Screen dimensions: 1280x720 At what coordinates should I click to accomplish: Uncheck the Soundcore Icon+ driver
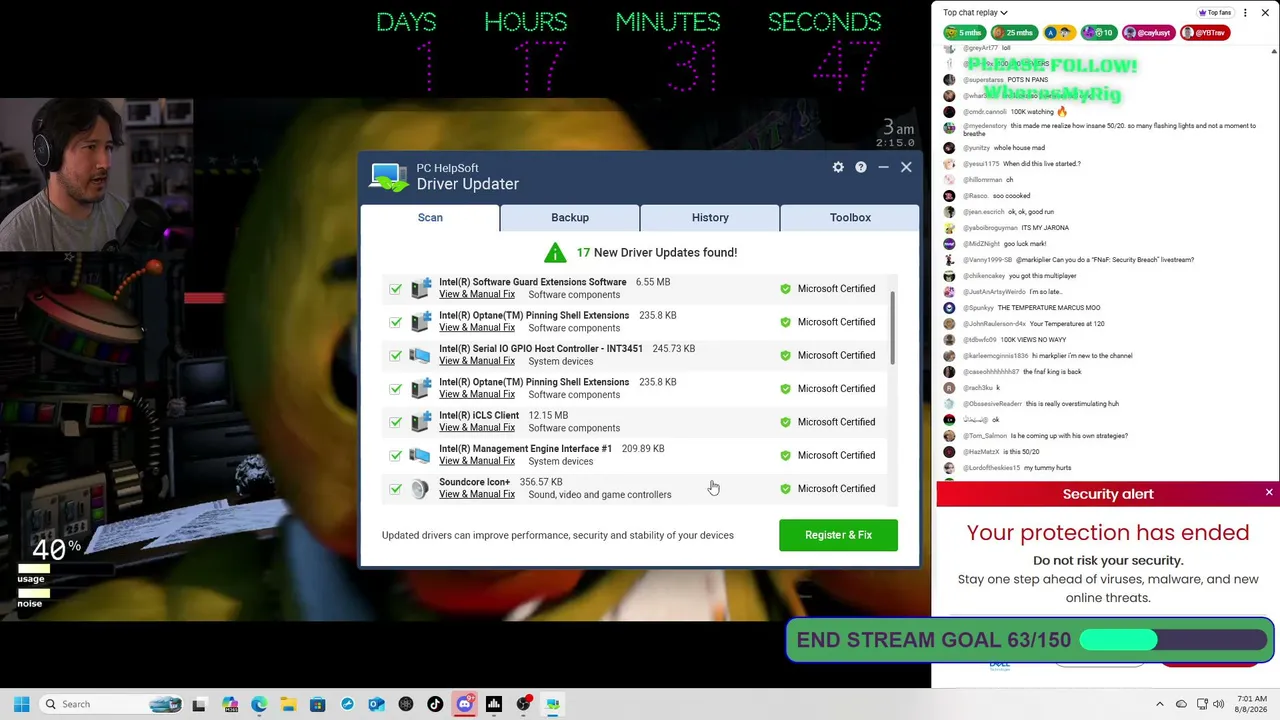coord(395,489)
